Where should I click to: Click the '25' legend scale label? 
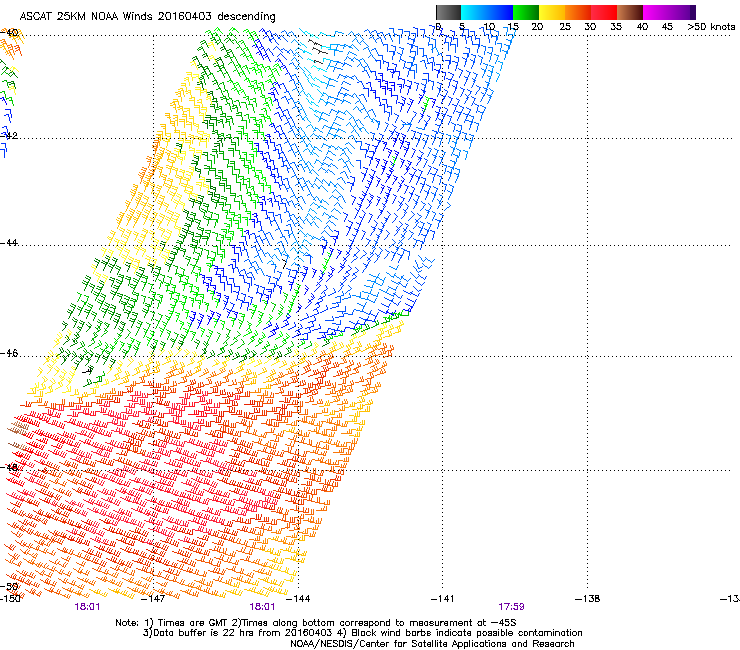pyautogui.click(x=565, y=26)
